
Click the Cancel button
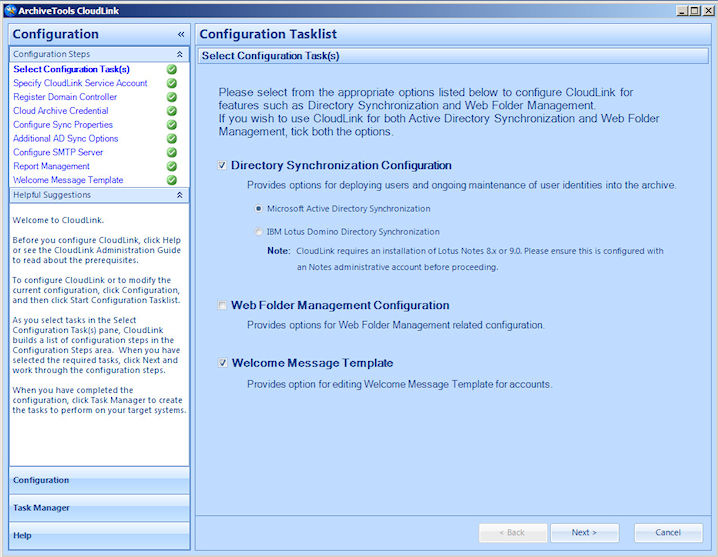click(x=668, y=532)
